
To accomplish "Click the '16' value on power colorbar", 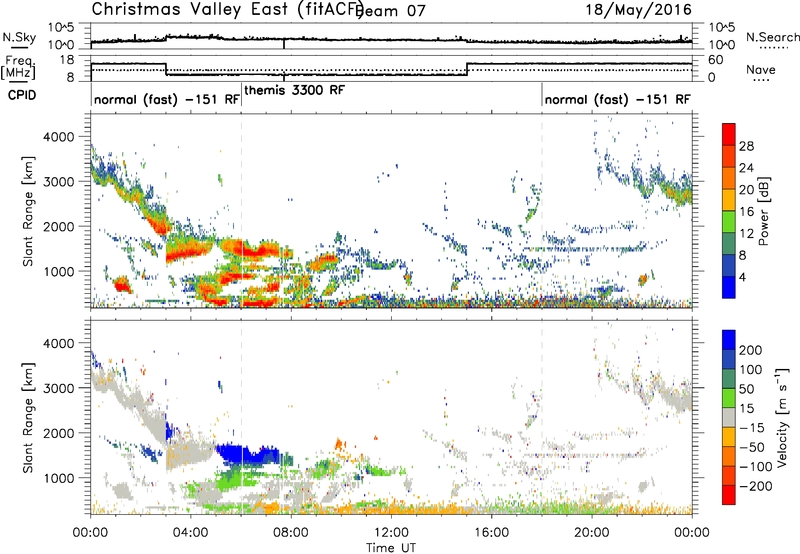I will click(x=746, y=212).
